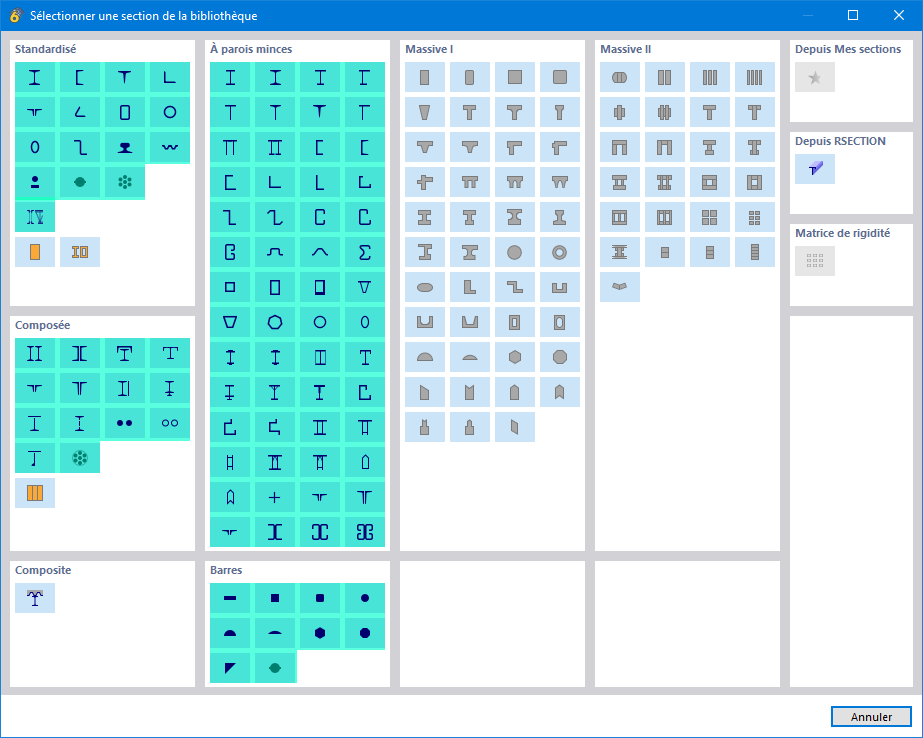Viewport: 923px width, 738px height.
Task: Select the I-section icon in Standardisé
Action: 35,77
